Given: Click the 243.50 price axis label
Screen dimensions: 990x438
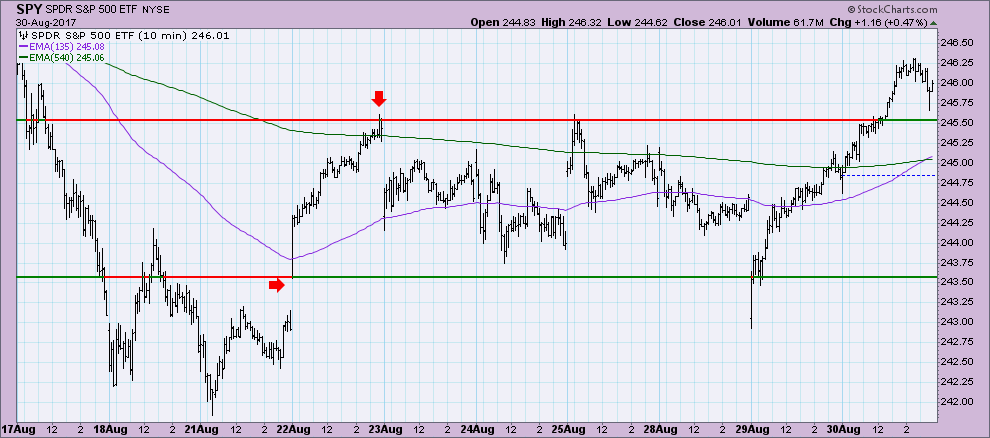Looking at the screenshot, I should click(x=955, y=282).
